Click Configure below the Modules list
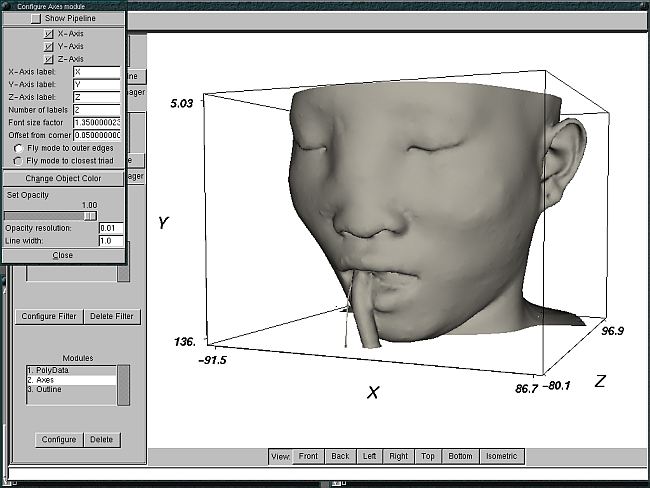This screenshot has height=488, width=650. click(58, 439)
